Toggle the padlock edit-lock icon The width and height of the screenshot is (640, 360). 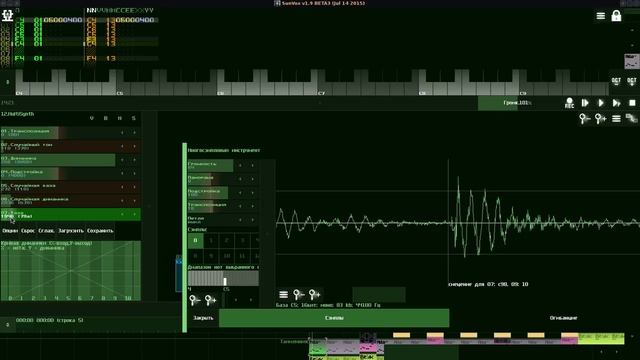(616, 16)
